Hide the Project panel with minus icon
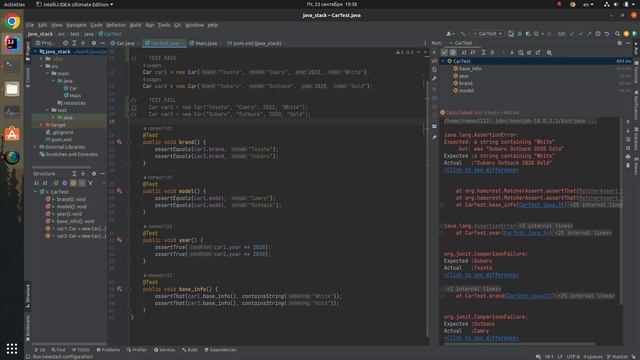Image resolution: width=640 pixels, height=360 pixels. [102, 43]
